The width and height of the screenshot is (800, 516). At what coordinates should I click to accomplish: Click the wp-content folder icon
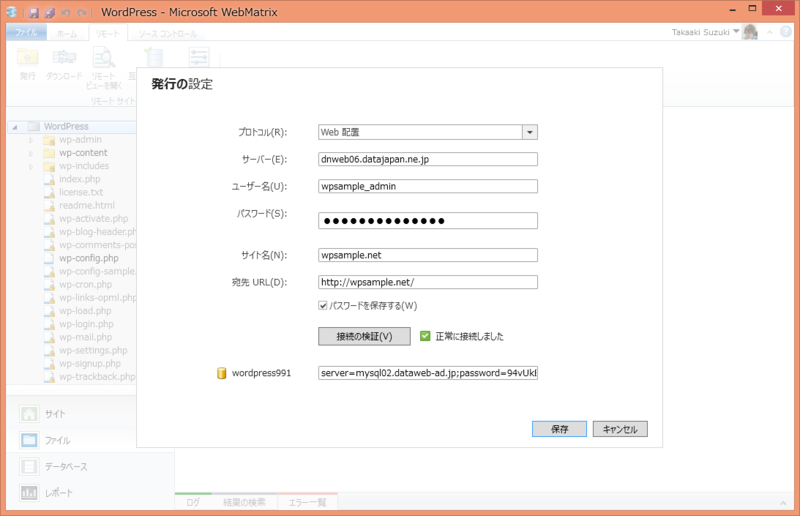point(49,153)
